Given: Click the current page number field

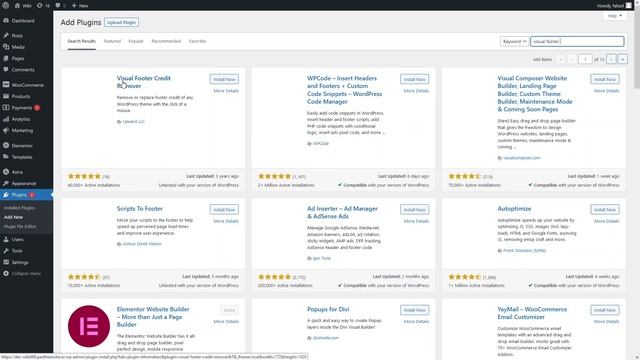Looking at the screenshot, I should (585, 60).
